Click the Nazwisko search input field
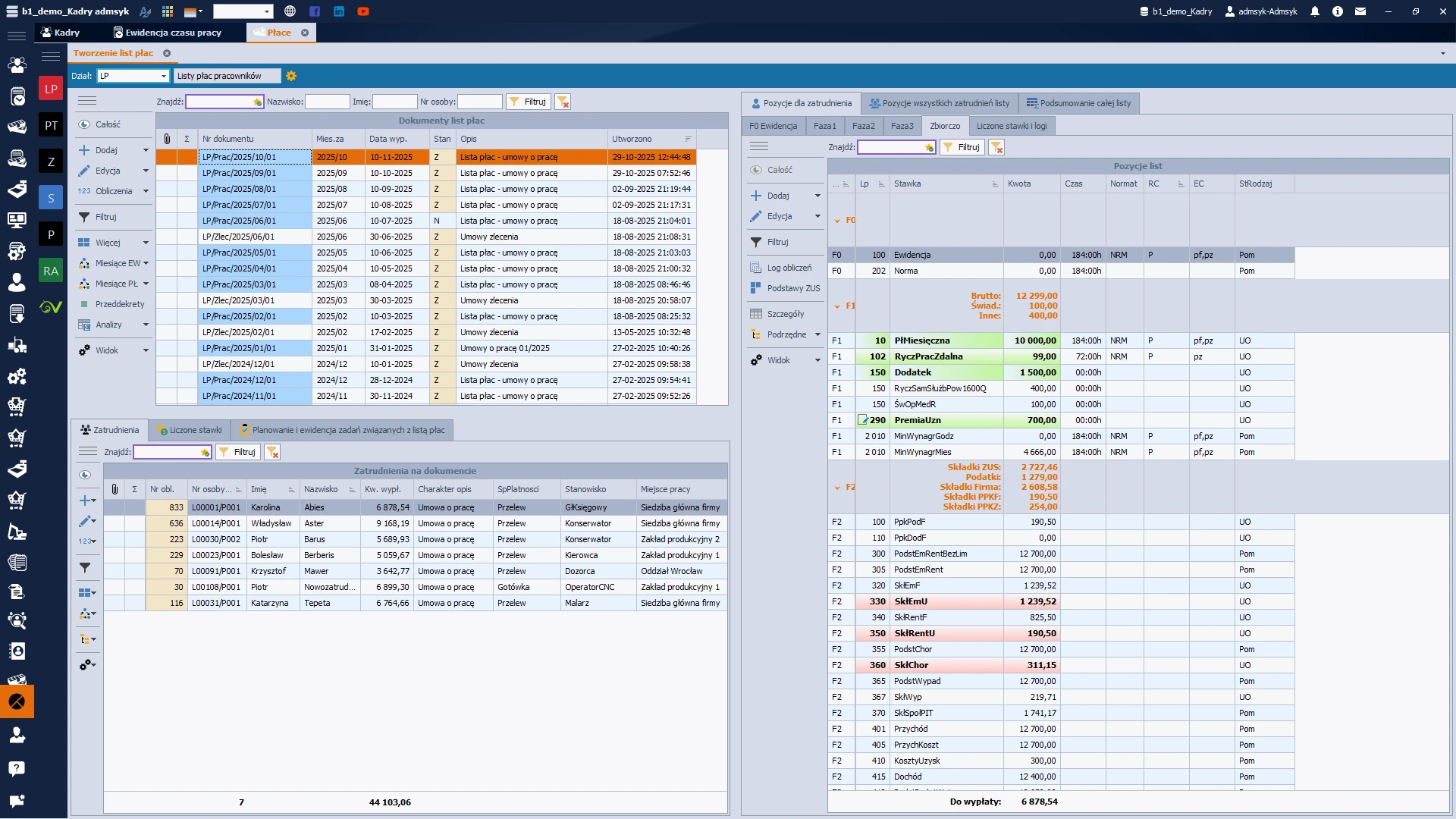The height and width of the screenshot is (819, 1456). (327, 102)
